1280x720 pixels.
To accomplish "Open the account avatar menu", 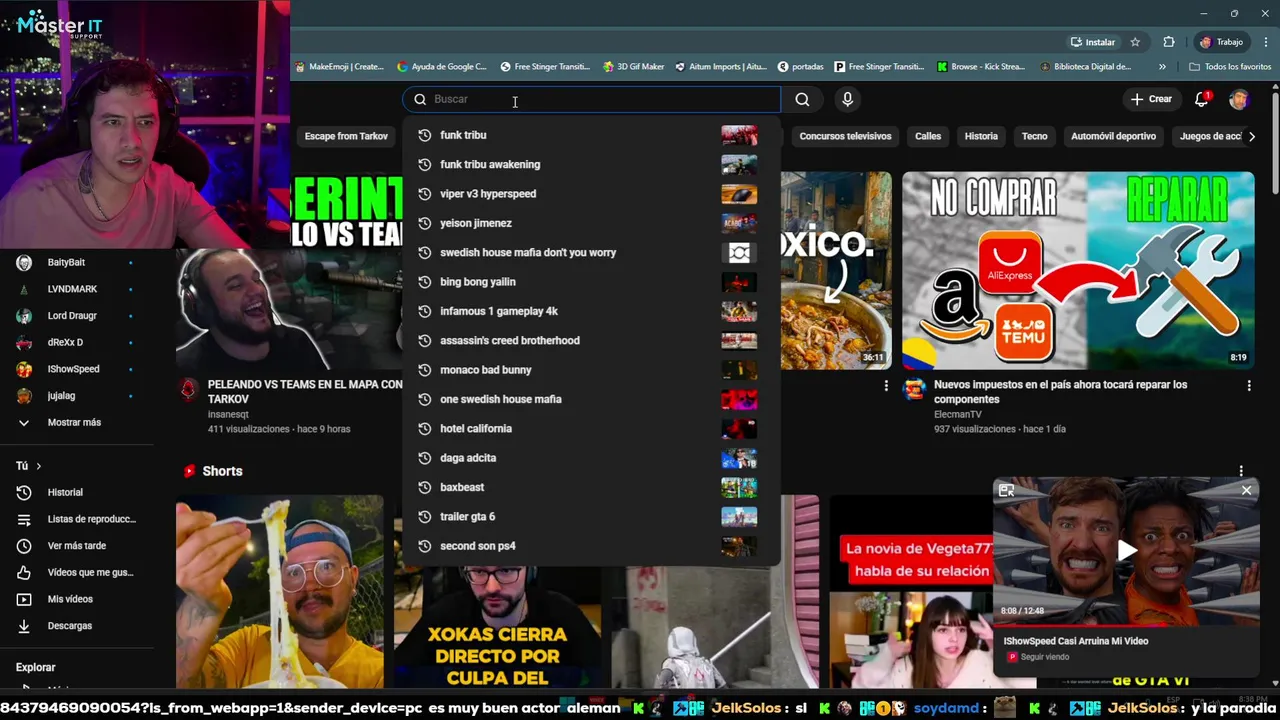I will pos(1239,99).
